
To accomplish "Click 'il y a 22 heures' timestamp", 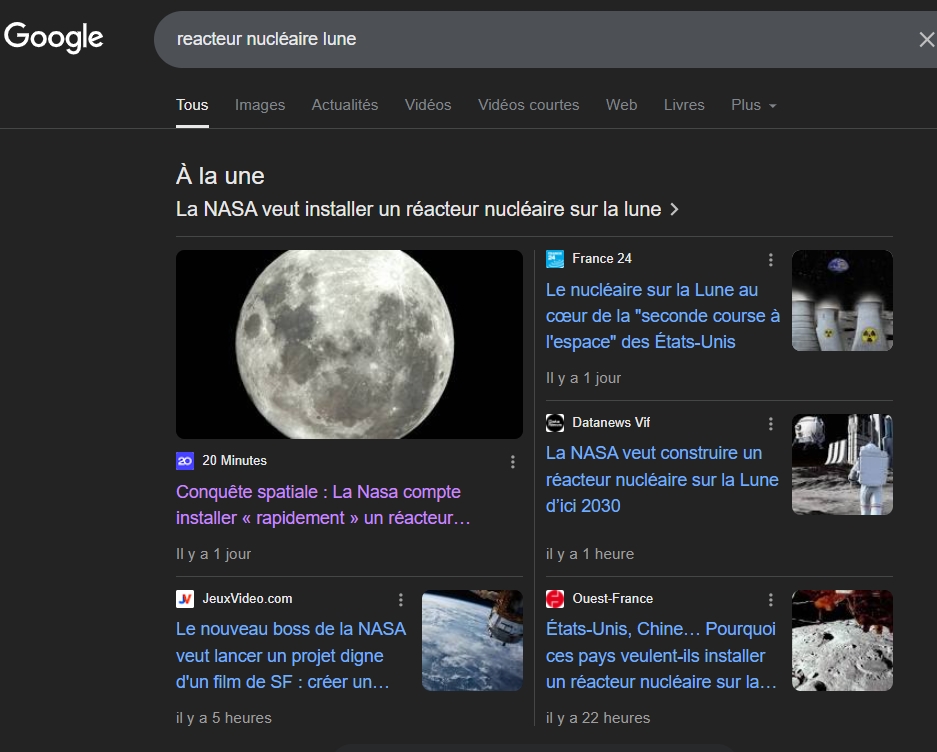I will [598, 718].
